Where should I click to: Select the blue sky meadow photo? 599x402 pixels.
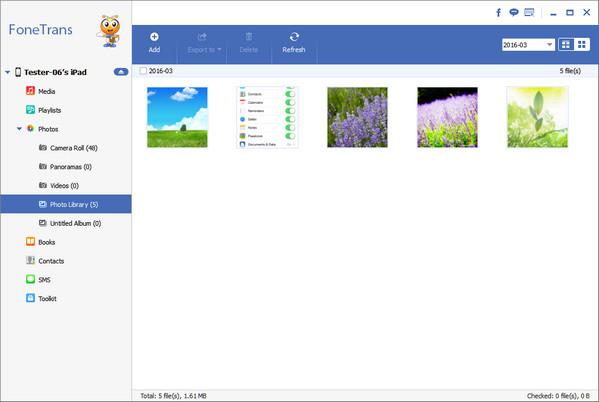[x=177, y=117]
